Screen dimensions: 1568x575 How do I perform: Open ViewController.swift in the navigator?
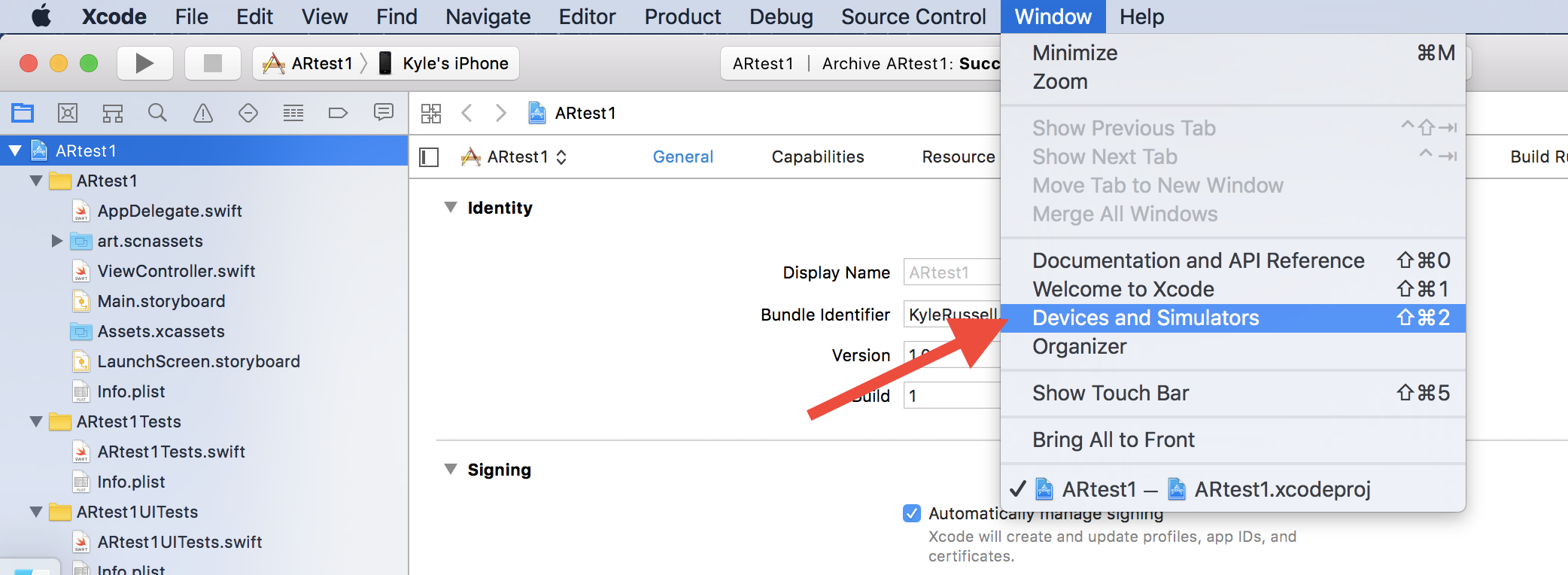tap(176, 271)
